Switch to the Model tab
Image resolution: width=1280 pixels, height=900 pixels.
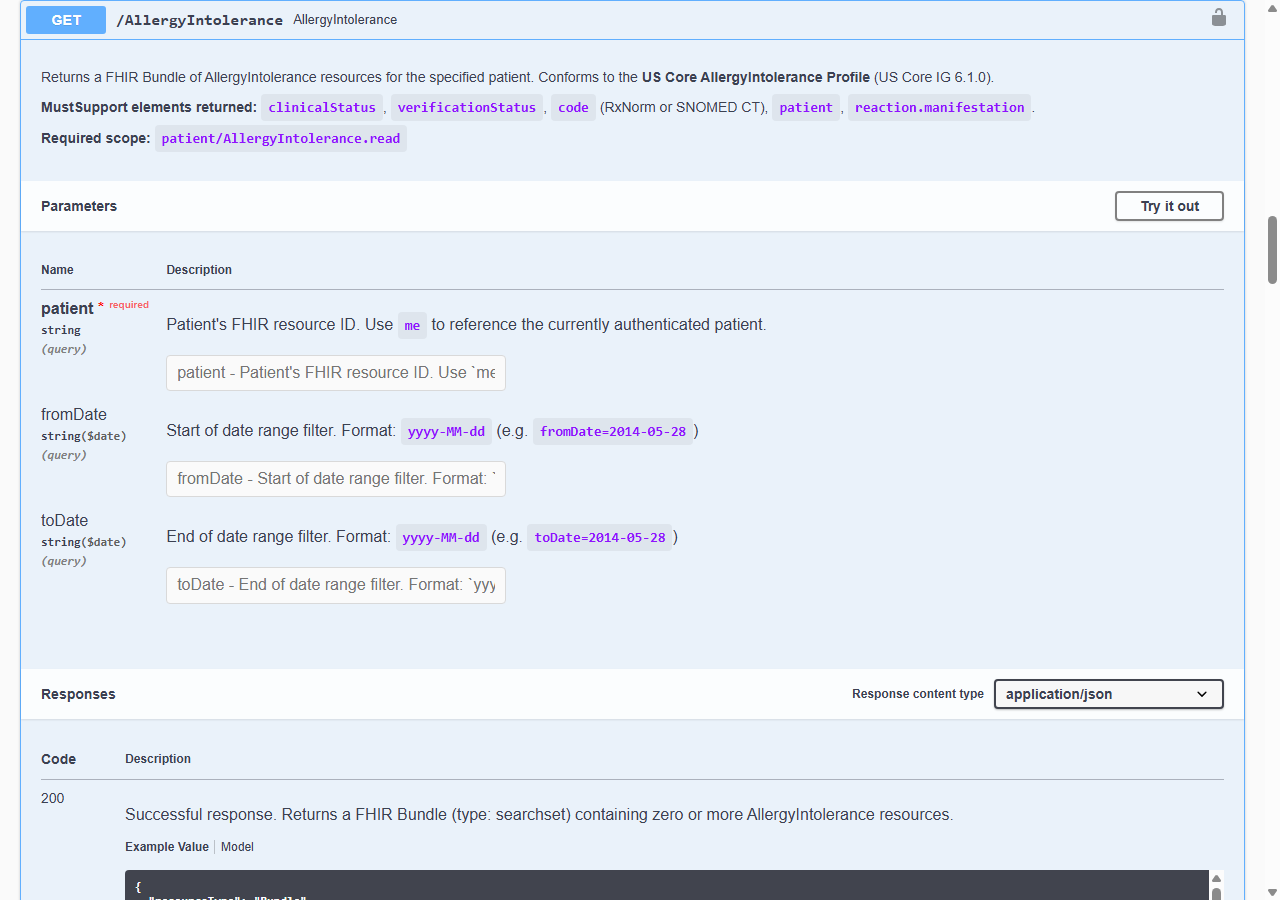(x=237, y=846)
